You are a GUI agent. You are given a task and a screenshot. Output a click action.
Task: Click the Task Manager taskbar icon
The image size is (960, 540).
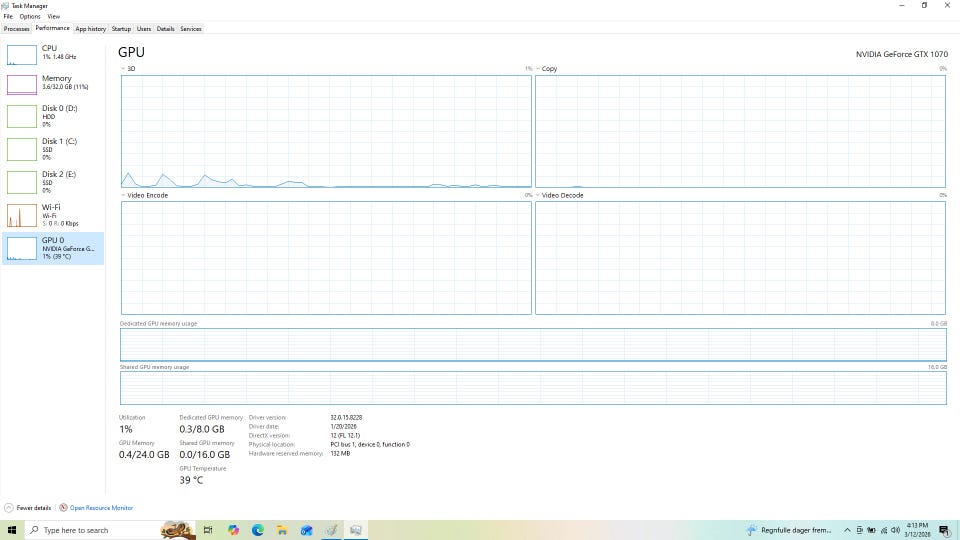pyautogui.click(x=356, y=530)
